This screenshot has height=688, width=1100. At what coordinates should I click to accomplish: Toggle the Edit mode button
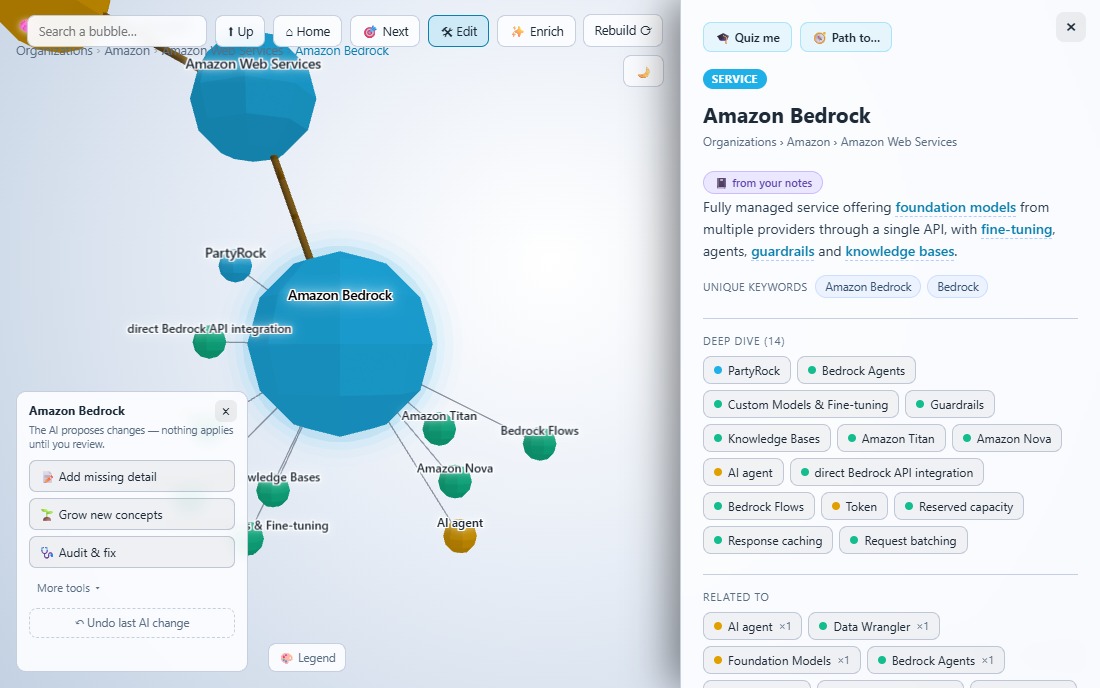(x=458, y=32)
